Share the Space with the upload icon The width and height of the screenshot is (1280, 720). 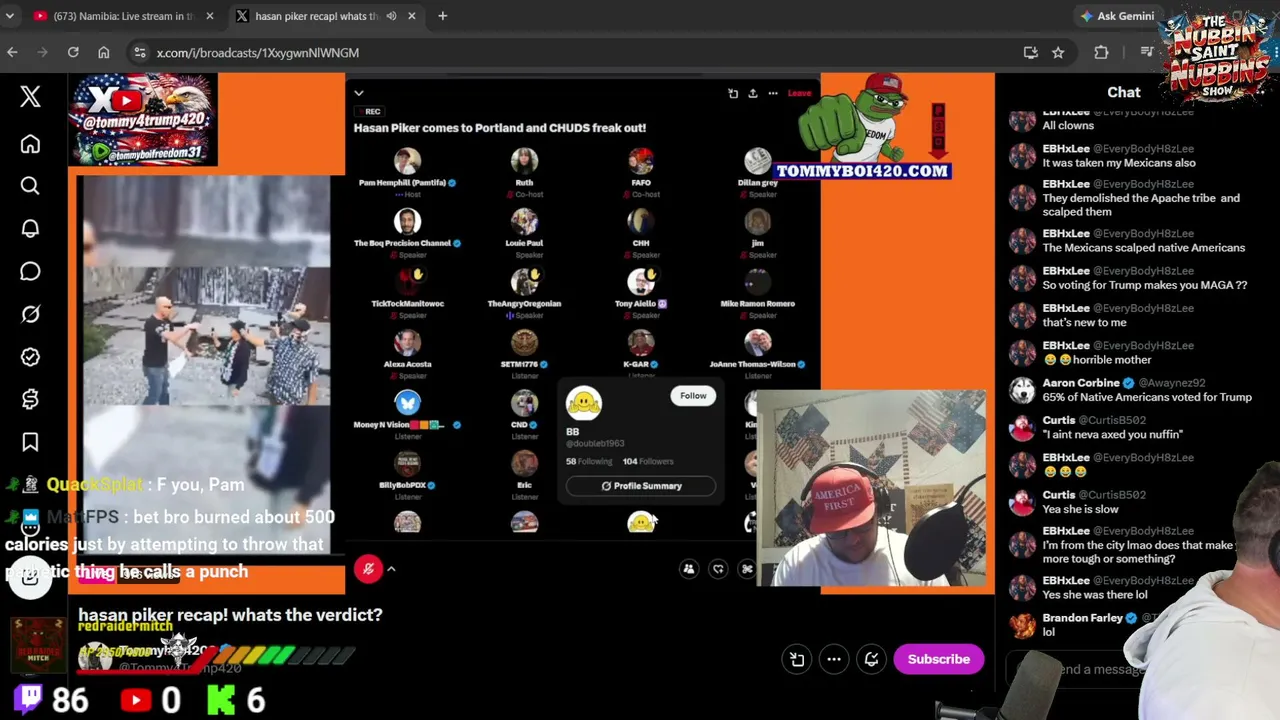pyautogui.click(x=753, y=93)
